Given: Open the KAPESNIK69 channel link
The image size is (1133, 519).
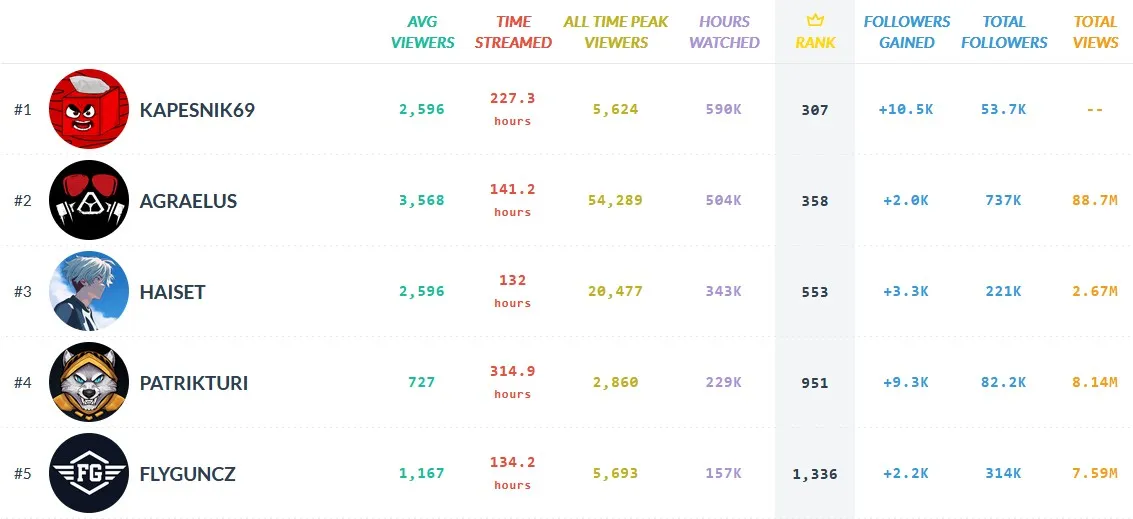Looking at the screenshot, I should pyautogui.click(x=197, y=110).
